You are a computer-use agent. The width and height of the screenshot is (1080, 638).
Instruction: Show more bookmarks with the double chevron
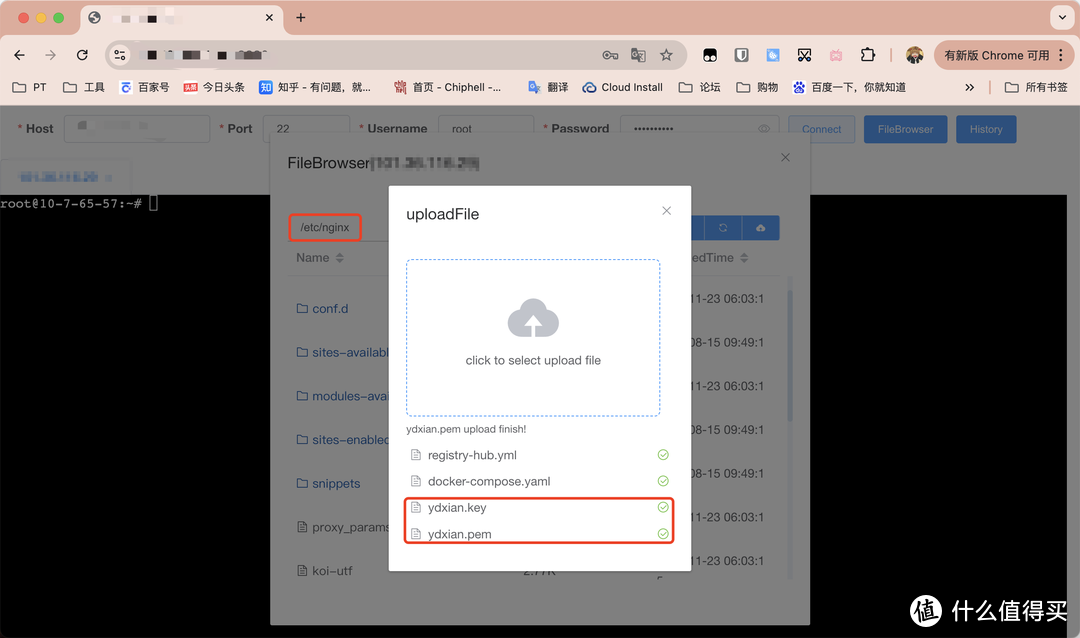(x=969, y=88)
